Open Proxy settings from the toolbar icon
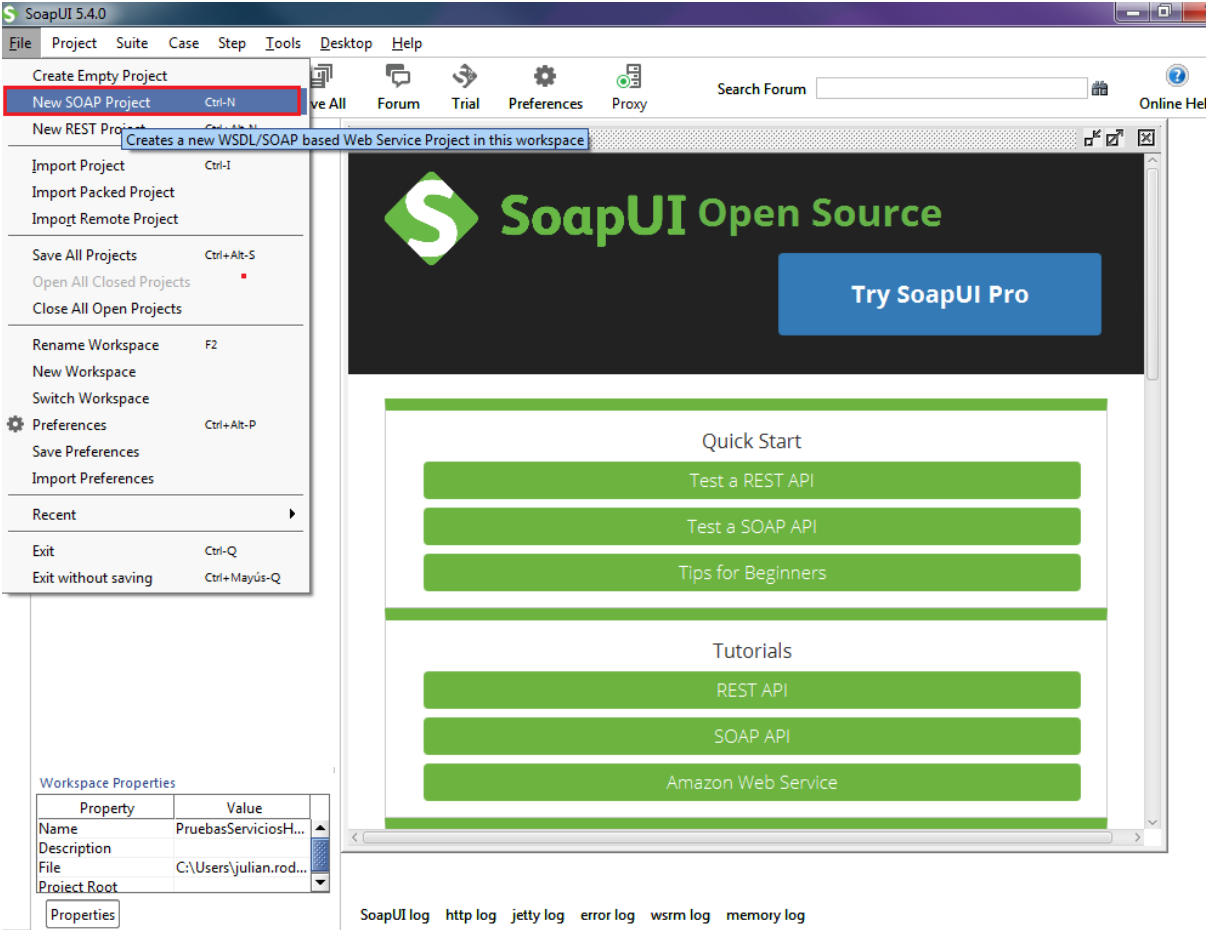This screenshot has width=1212, height=930. 628,87
